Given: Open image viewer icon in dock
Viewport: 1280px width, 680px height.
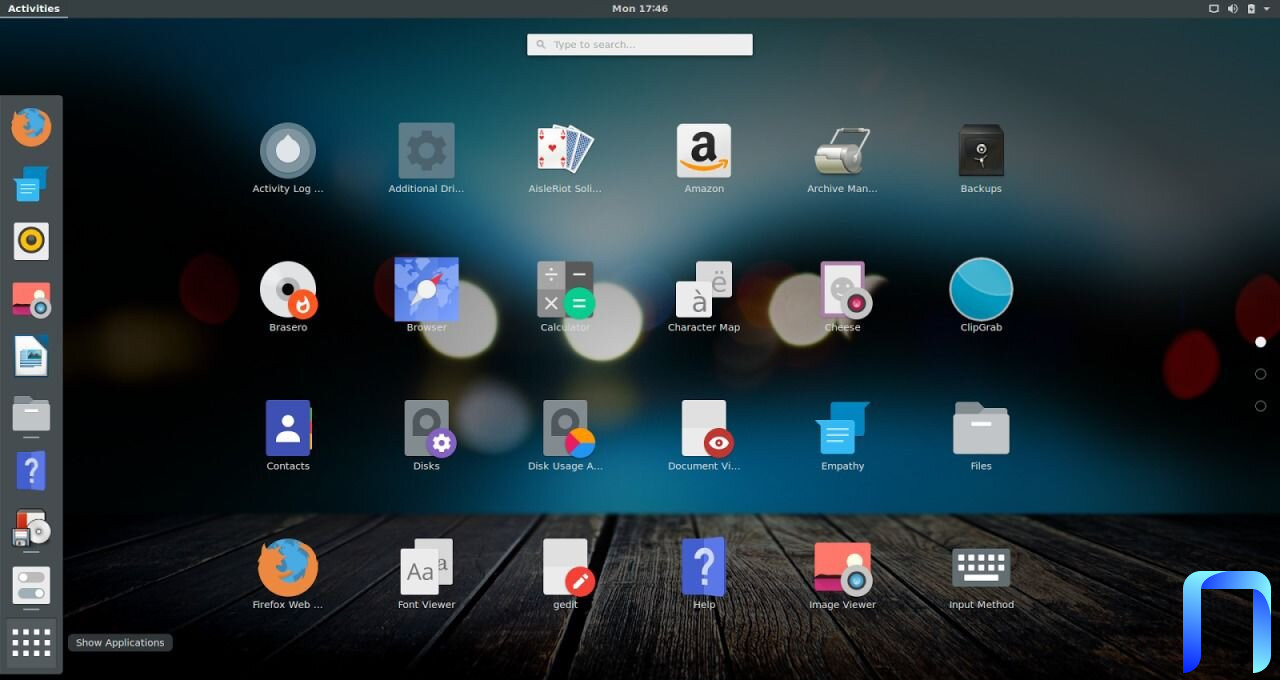Looking at the screenshot, I should pos(31,299).
